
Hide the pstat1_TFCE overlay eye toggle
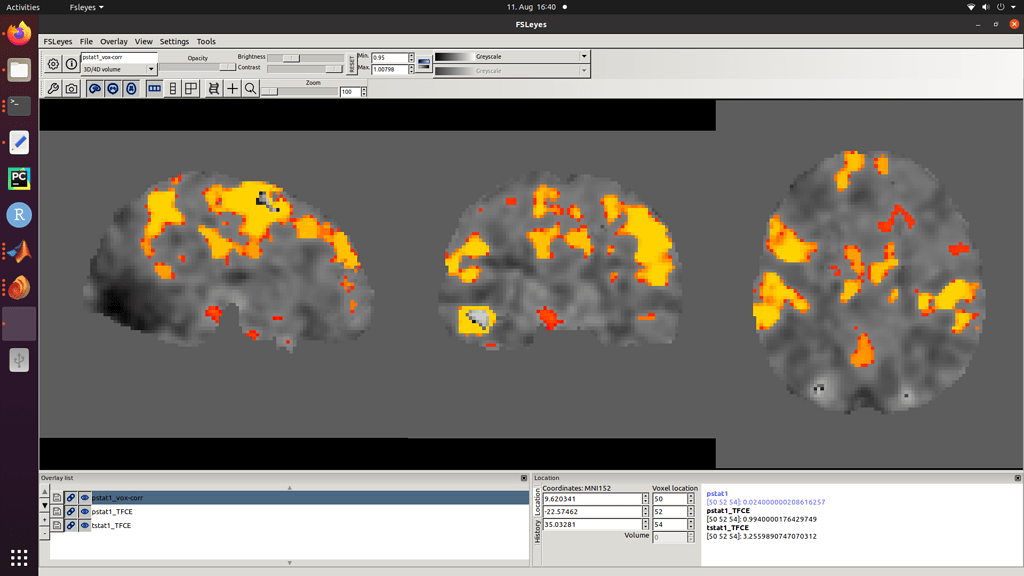pyautogui.click(x=83, y=512)
